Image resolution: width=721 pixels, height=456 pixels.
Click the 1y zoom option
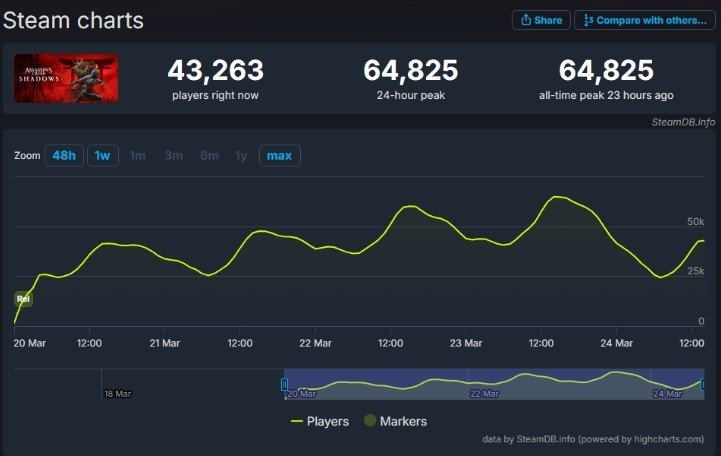point(241,155)
